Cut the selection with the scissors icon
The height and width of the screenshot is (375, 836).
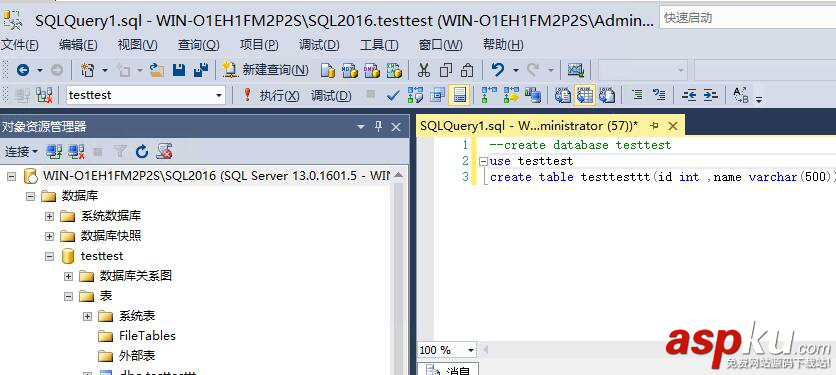click(x=424, y=70)
